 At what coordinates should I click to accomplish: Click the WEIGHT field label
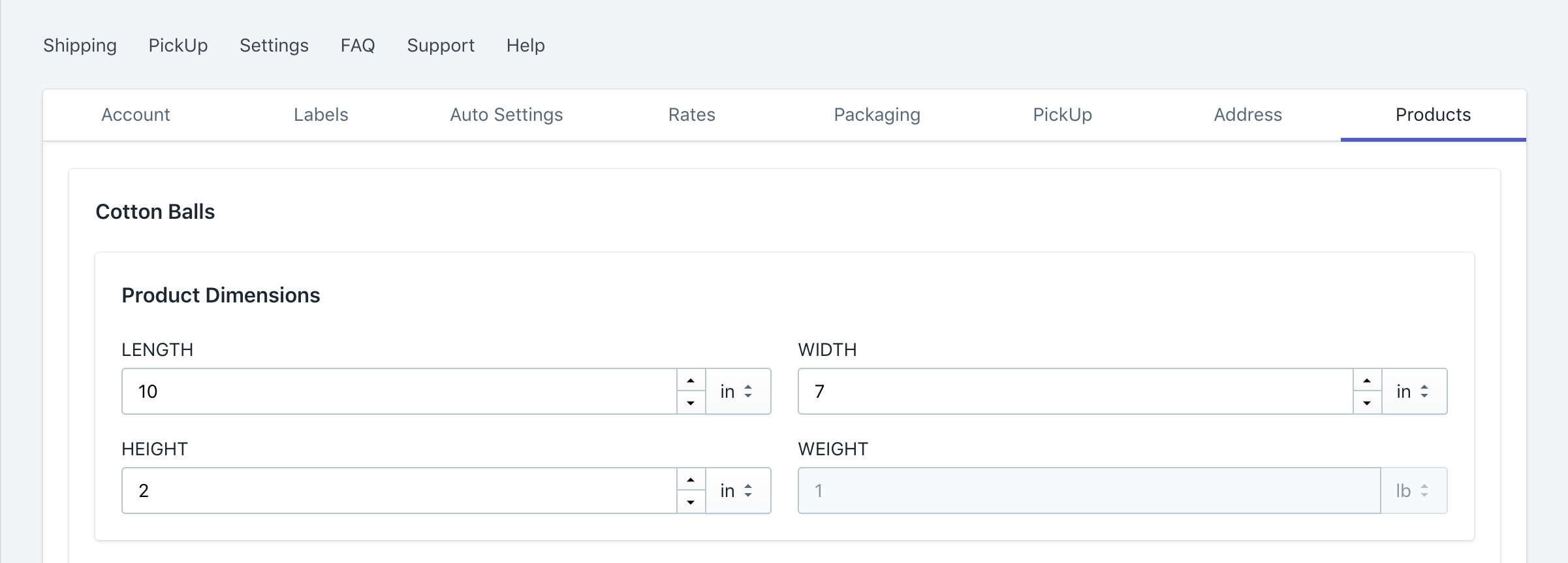coord(833,449)
